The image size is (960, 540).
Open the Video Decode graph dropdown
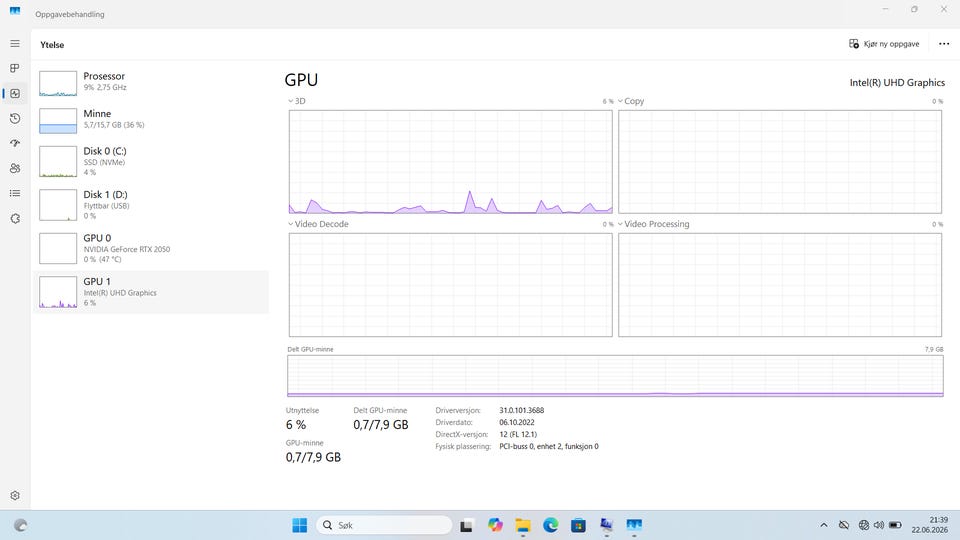click(x=318, y=224)
